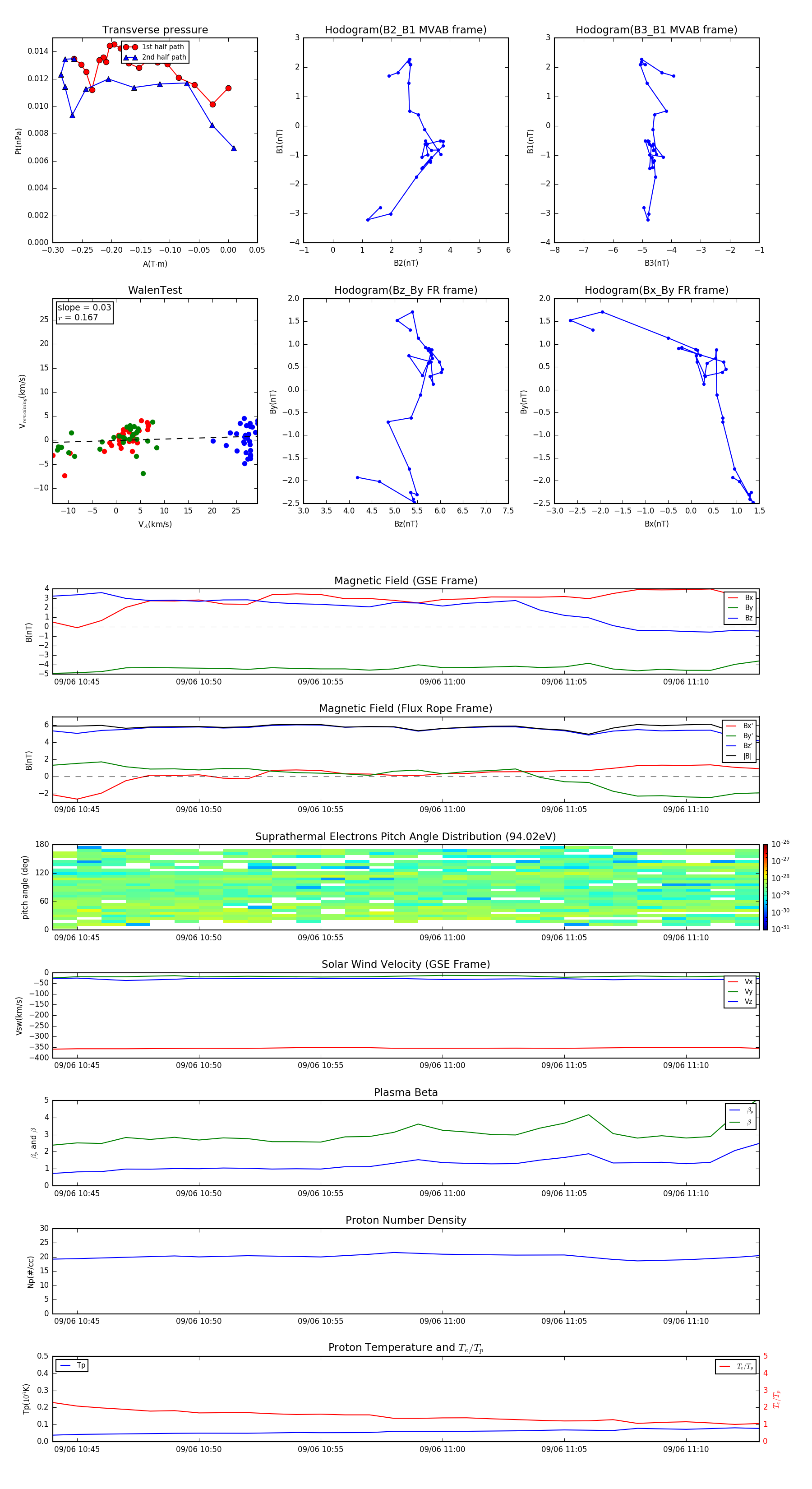The width and height of the screenshot is (812, 1489).
Task: Select the "Proton Temperature and Te/Tp" title
Action: pyautogui.click(x=406, y=1348)
